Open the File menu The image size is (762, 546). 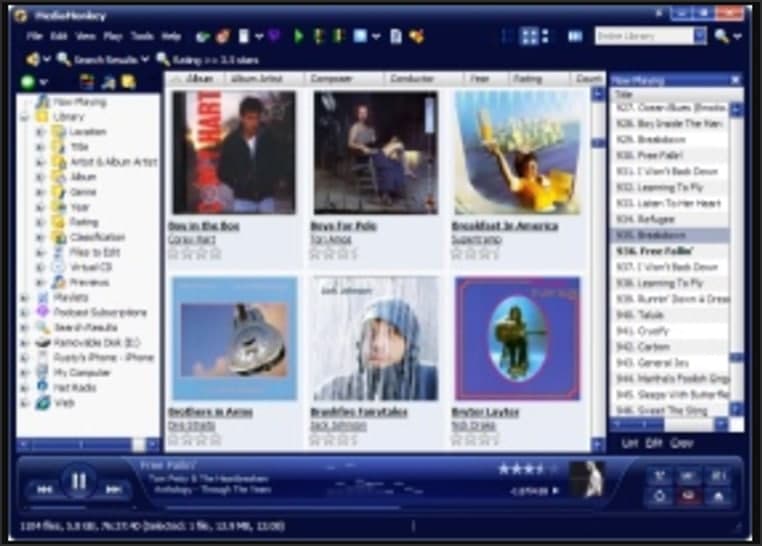34,36
